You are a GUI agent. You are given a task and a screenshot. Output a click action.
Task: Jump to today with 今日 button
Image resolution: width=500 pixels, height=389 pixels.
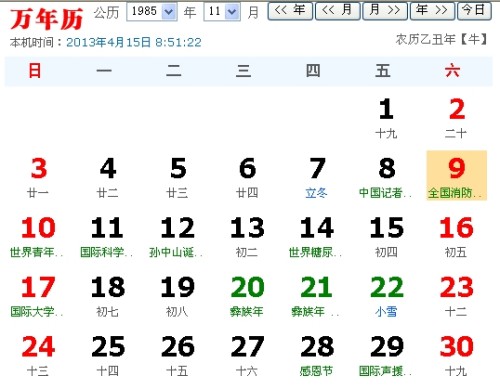[x=474, y=11]
